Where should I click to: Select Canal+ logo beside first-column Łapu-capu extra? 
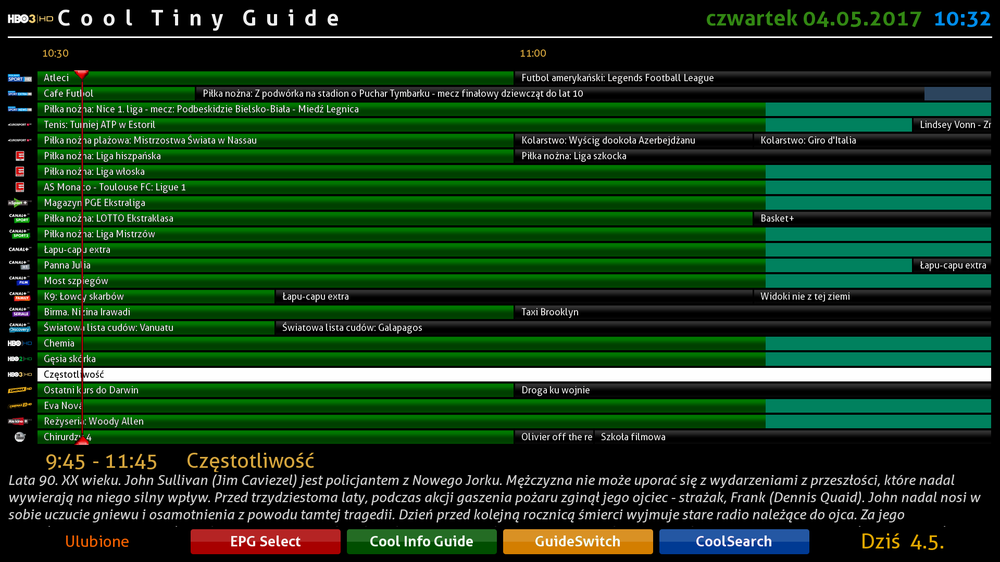(x=20, y=250)
